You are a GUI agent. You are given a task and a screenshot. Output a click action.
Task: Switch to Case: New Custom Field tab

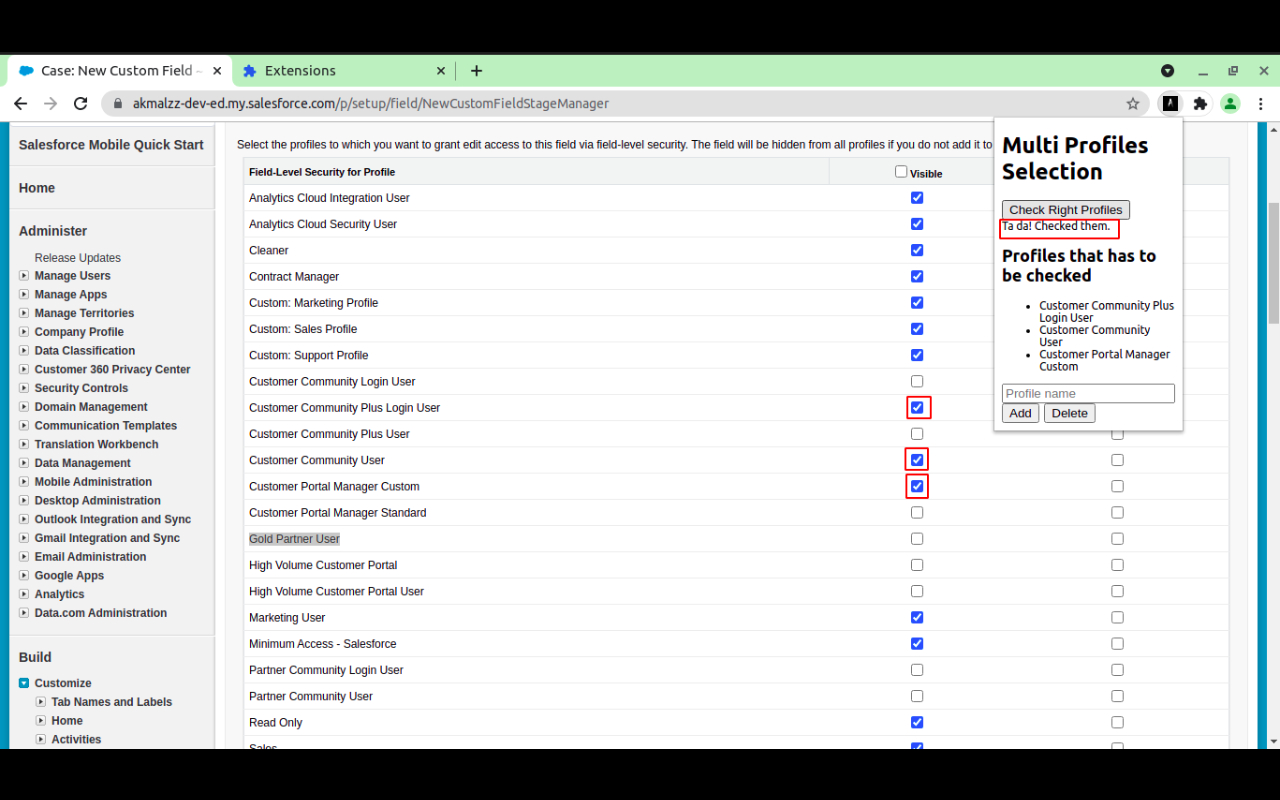point(120,71)
